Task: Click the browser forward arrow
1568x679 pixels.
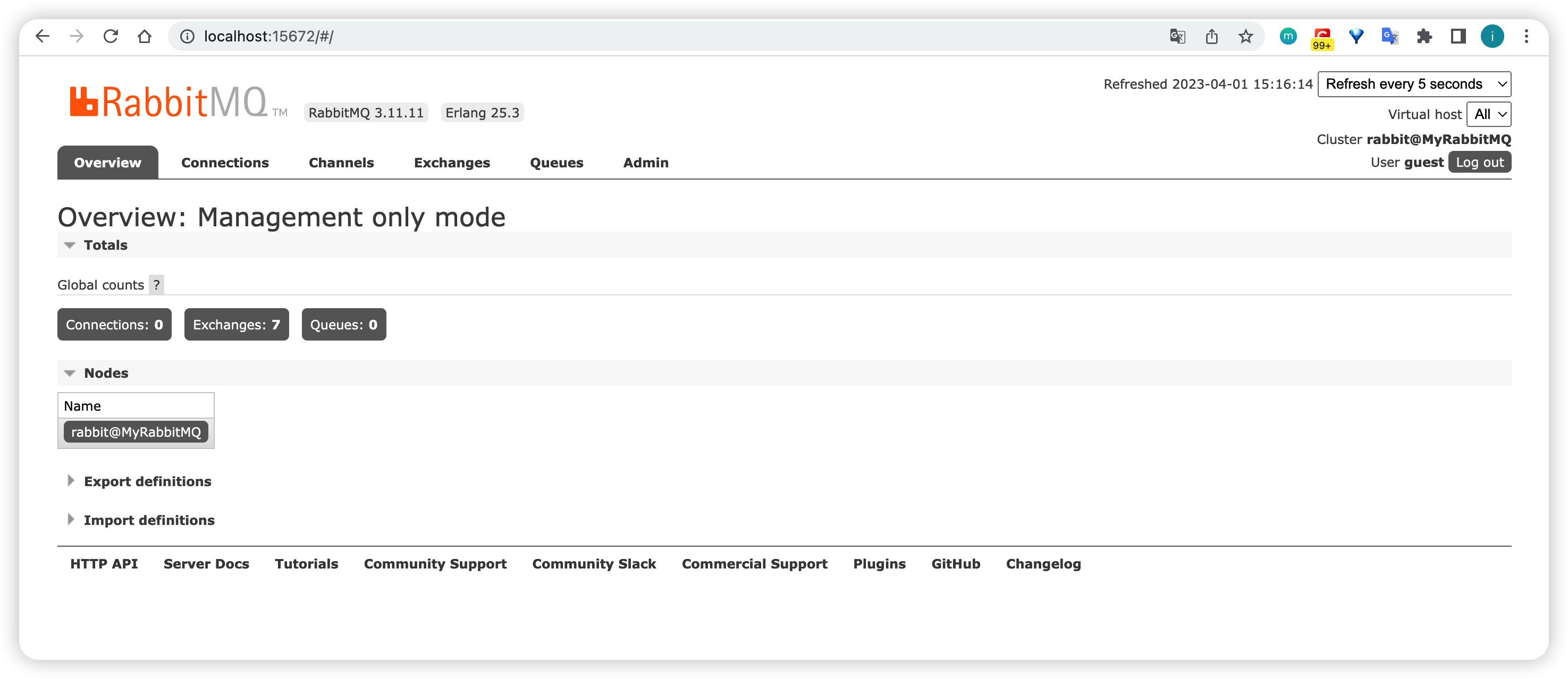Action: (76, 37)
